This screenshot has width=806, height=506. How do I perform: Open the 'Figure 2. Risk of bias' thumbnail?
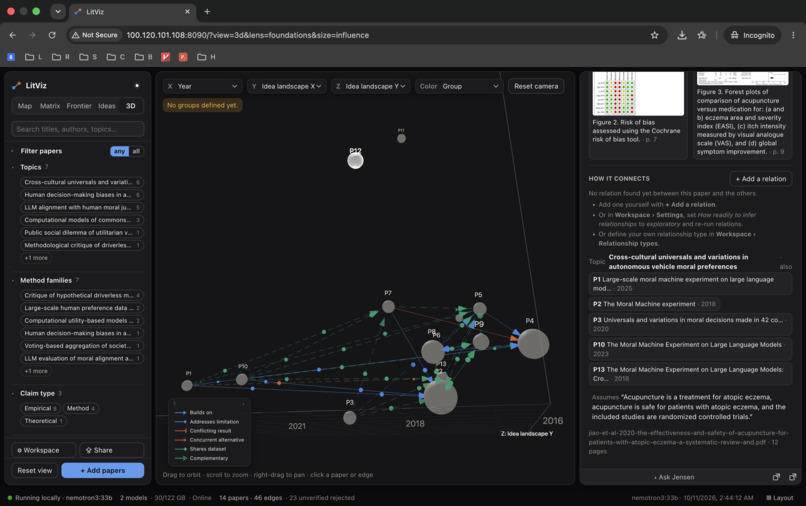pos(638,94)
